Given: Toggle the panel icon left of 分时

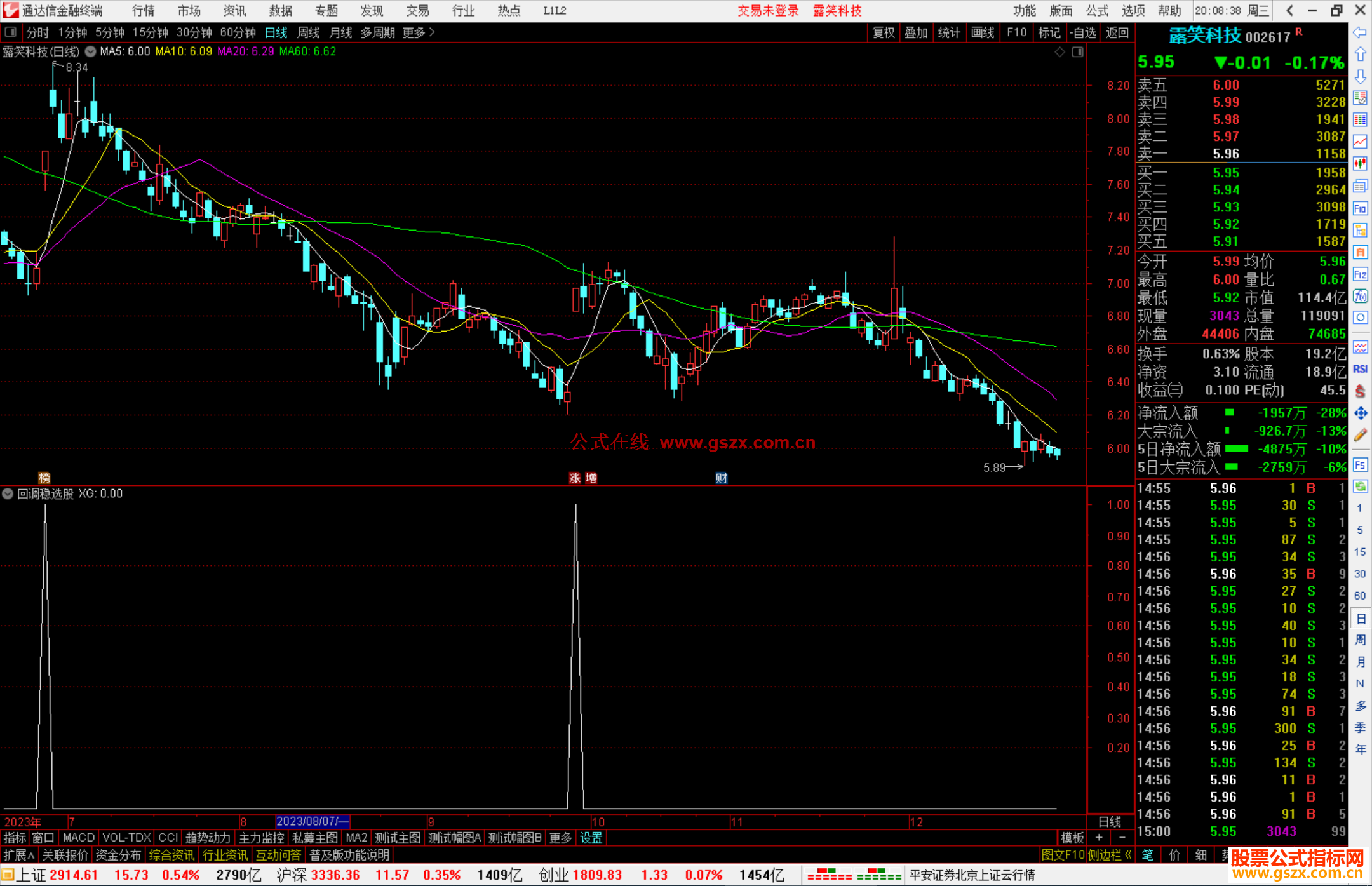Looking at the screenshot, I should click(x=11, y=32).
